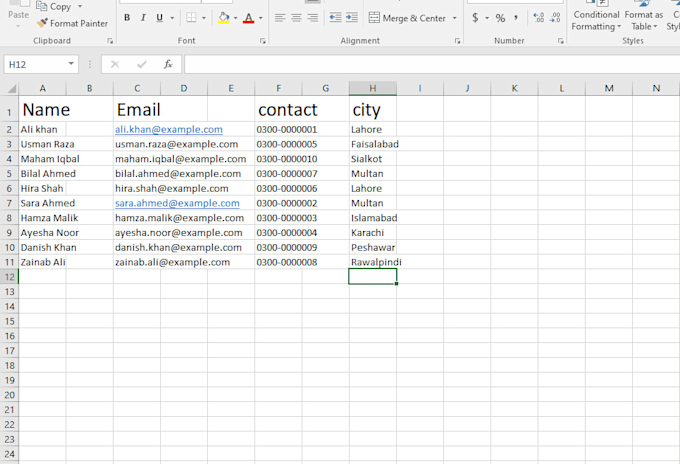This screenshot has width=680, height=464.
Task: Open the Underline style dropdown arrow
Action: (172, 18)
